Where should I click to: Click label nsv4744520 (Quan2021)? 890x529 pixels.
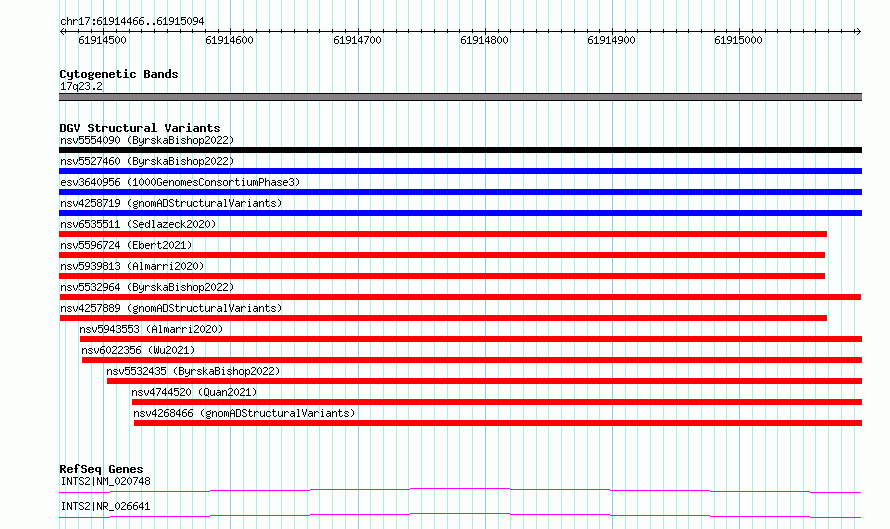[194, 392]
